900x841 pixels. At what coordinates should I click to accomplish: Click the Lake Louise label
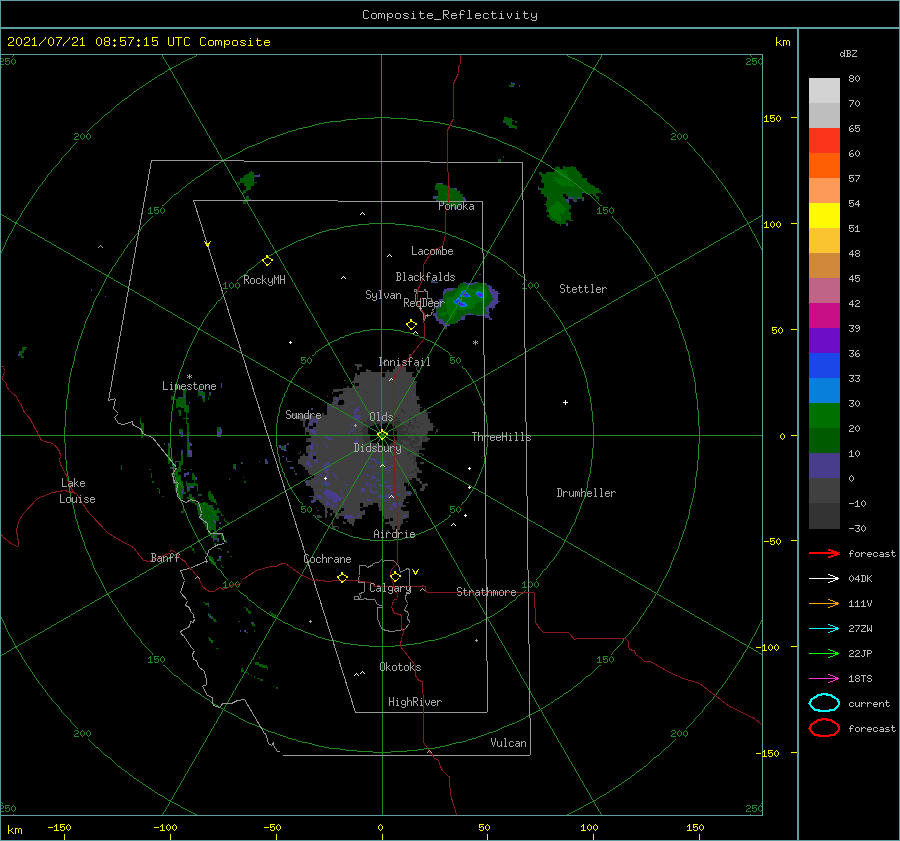(x=77, y=491)
